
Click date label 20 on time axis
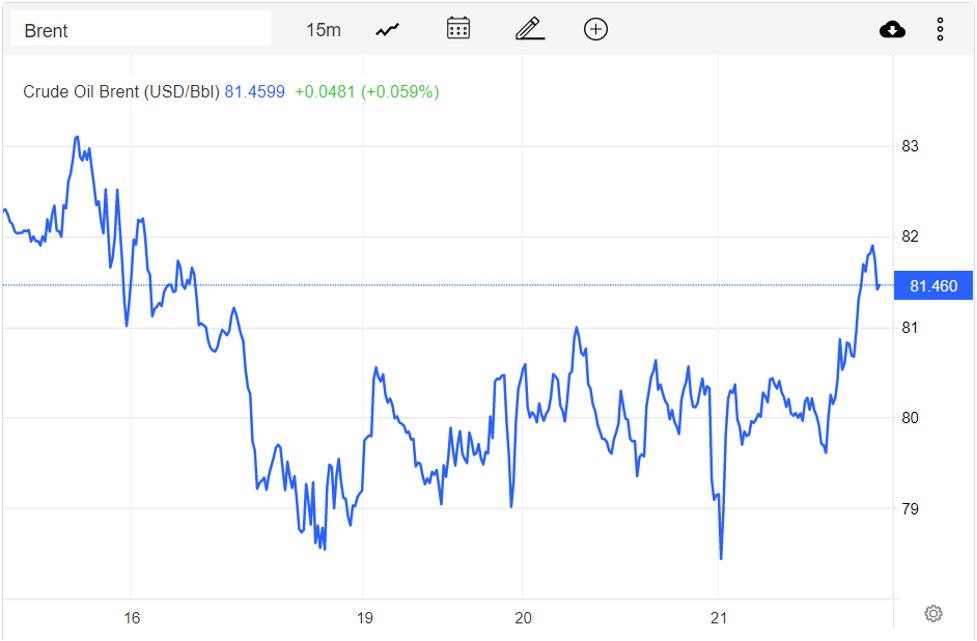(522, 617)
